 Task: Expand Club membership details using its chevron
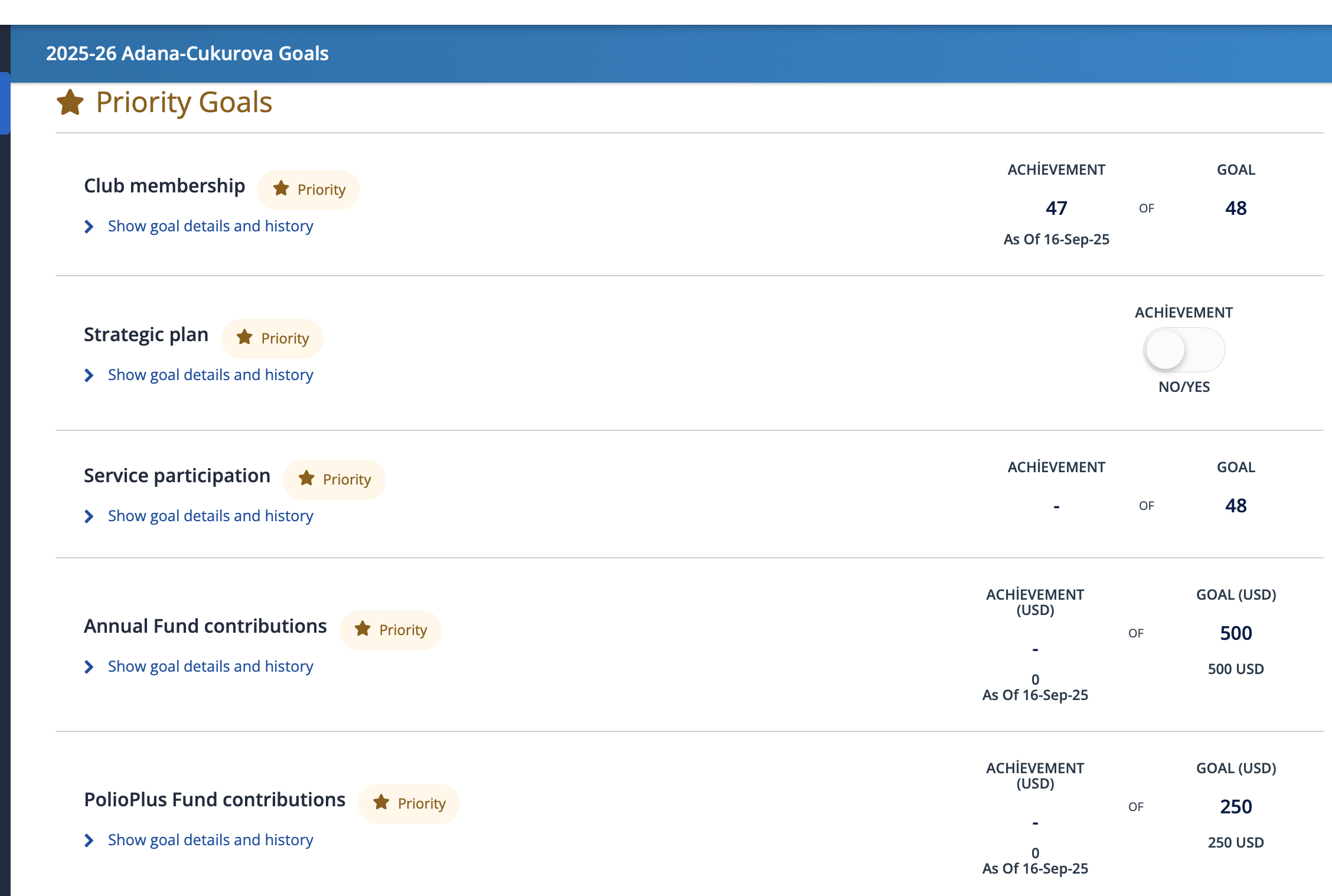(89, 227)
